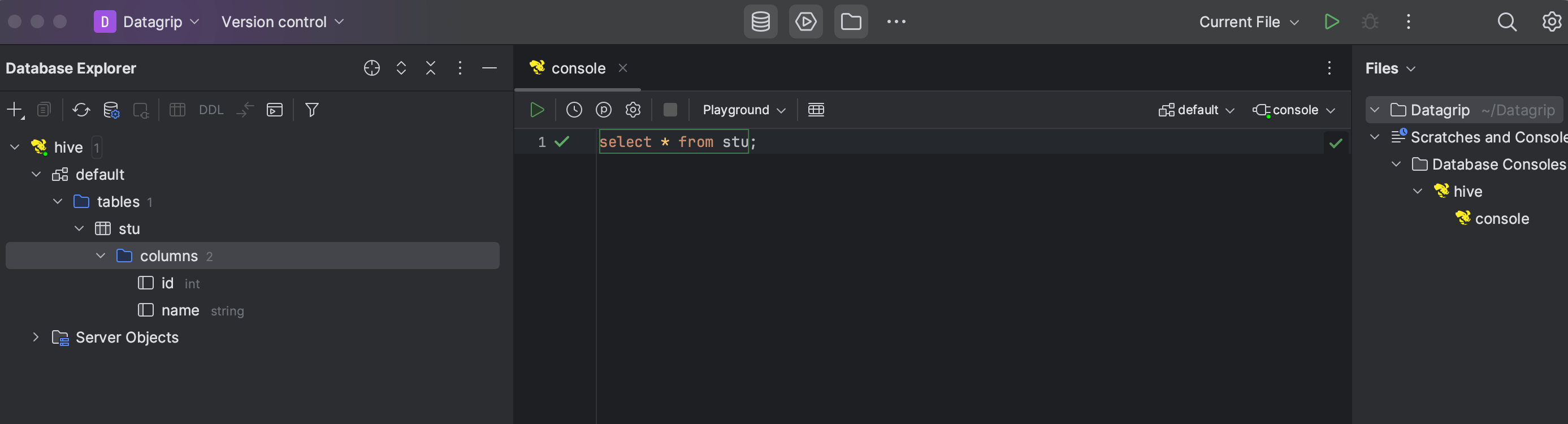
Task: Collapse hive node in Files panel
Action: (x=1418, y=191)
